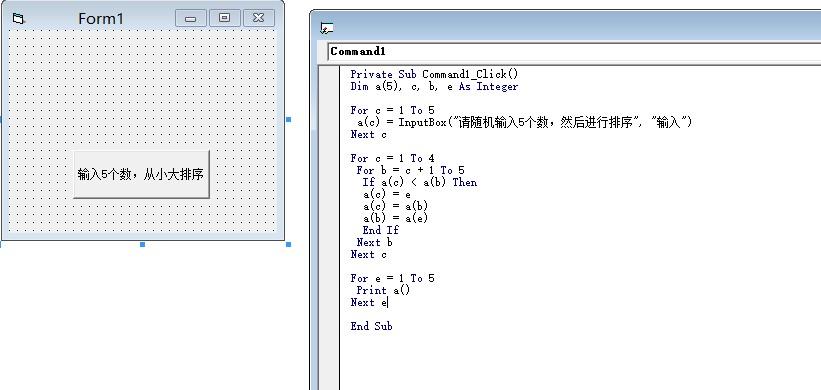
Task: Click the InputBox code line
Action: [525, 122]
